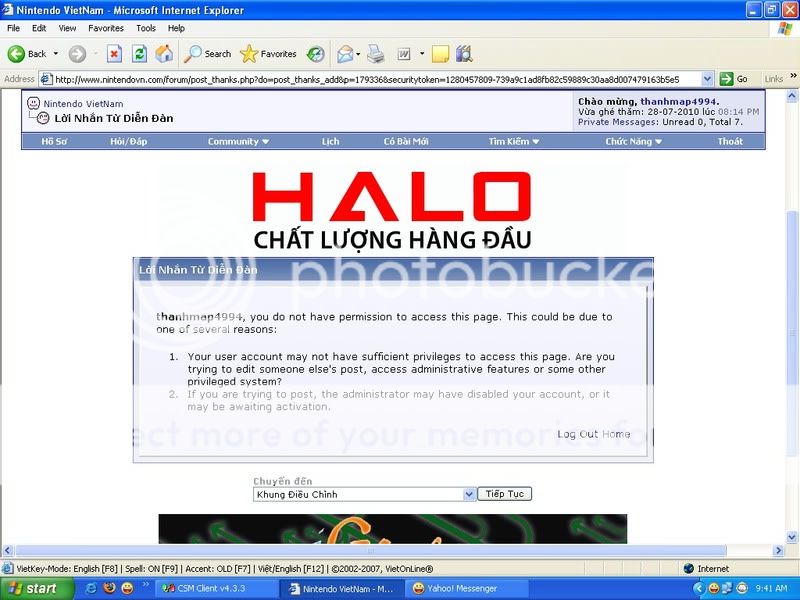
Task: Click the Yahoo smiley quick launch icon
Action: coord(127,588)
